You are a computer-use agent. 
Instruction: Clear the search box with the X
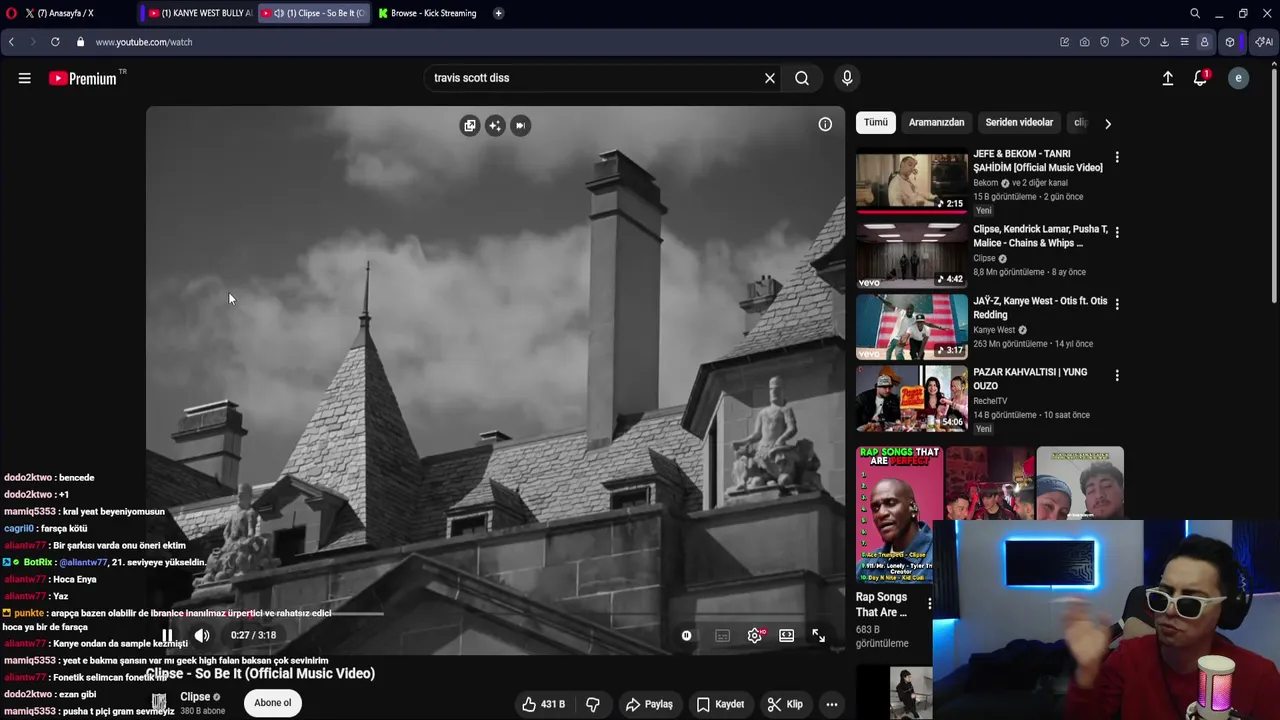point(770,78)
